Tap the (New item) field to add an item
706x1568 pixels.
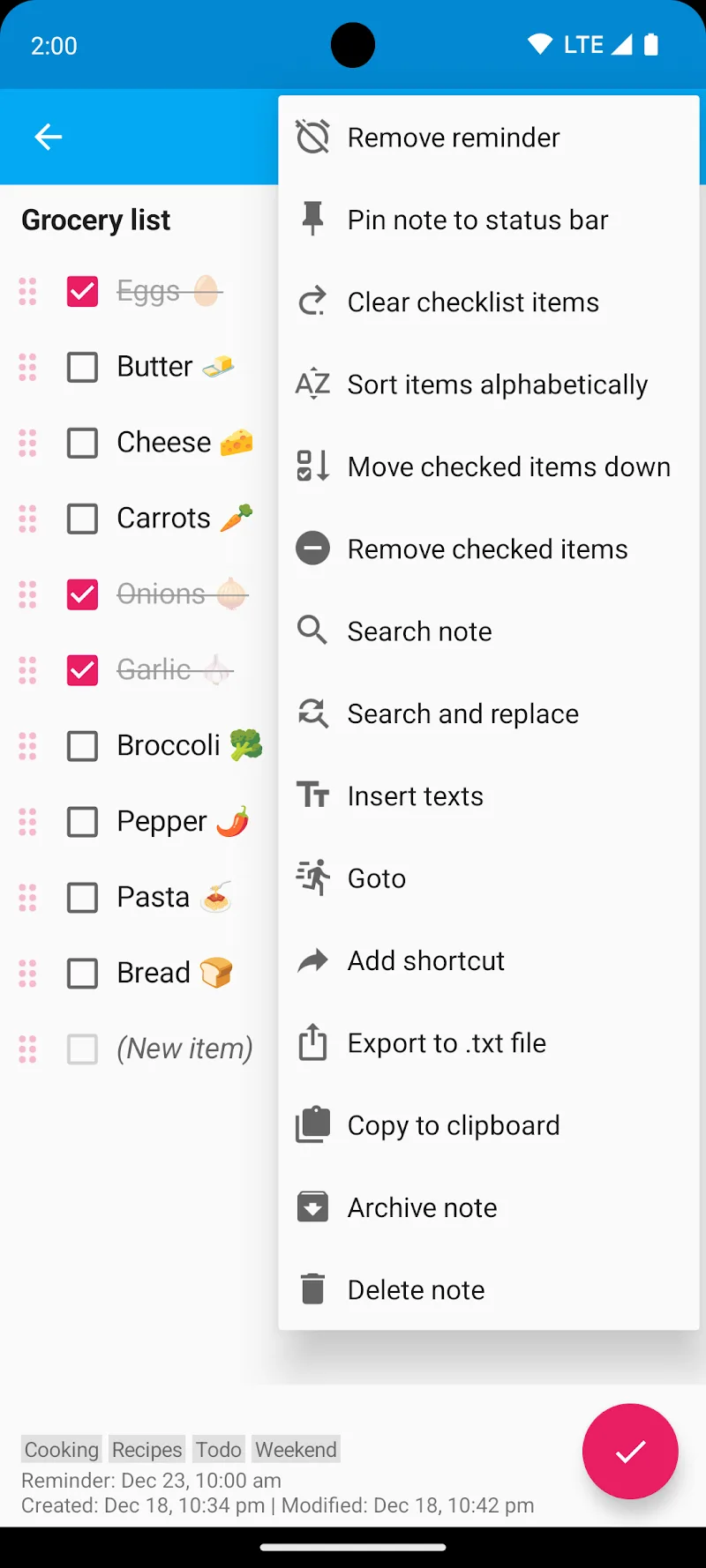(184, 1049)
